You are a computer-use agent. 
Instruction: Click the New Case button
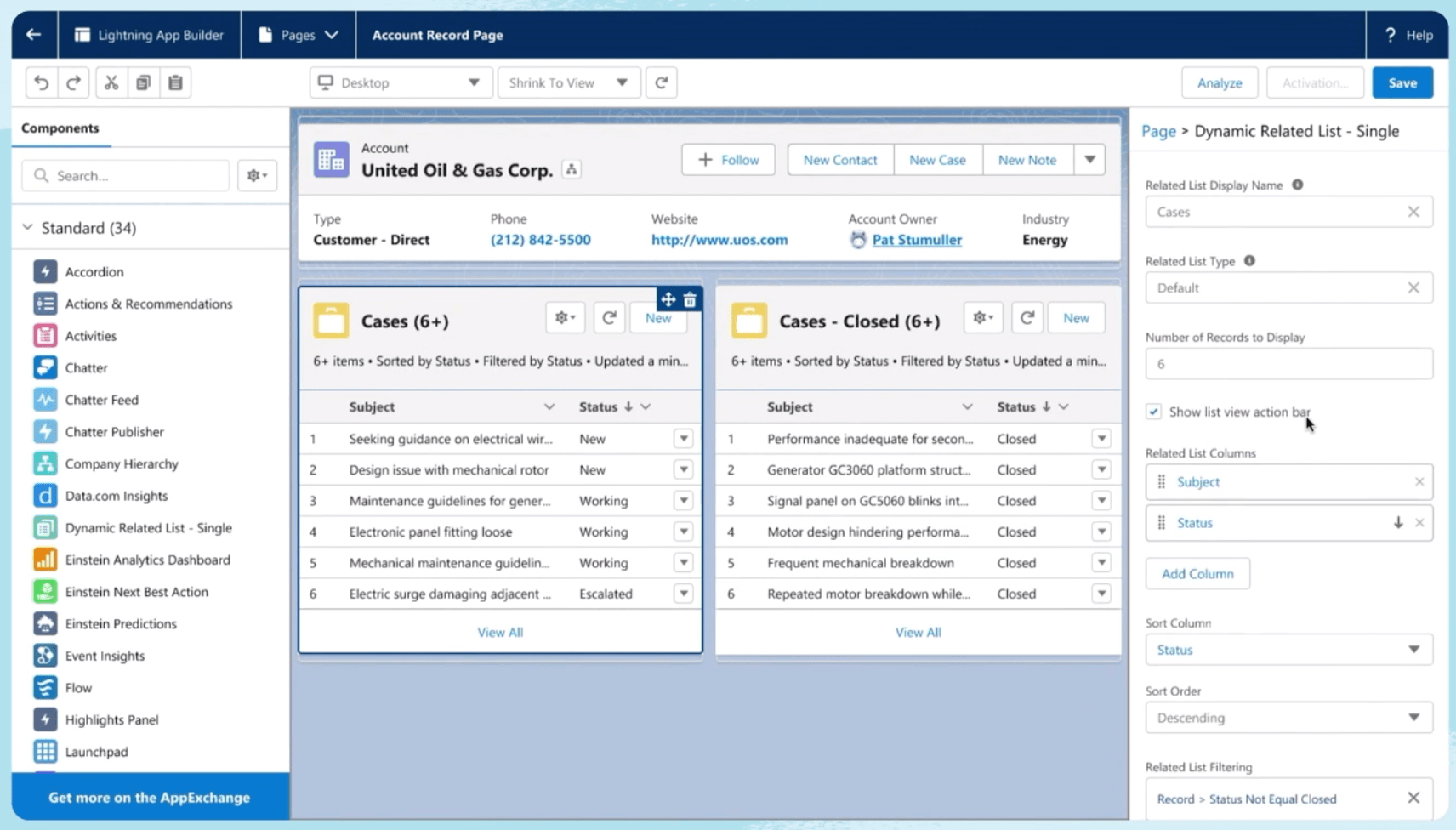937,160
